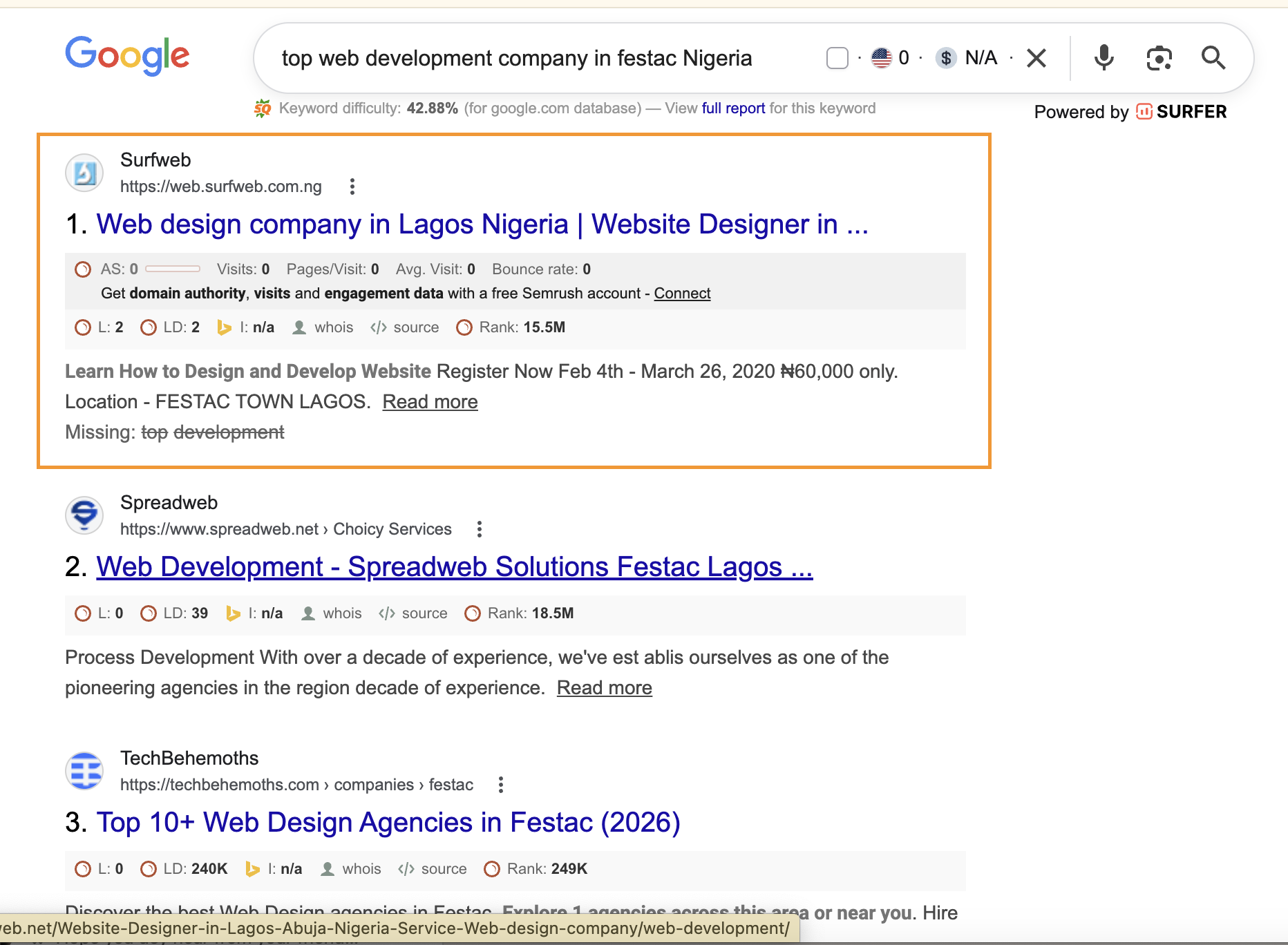Click the SEOquake keyword difficulty icon
The image size is (1288, 945).
click(261, 108)
